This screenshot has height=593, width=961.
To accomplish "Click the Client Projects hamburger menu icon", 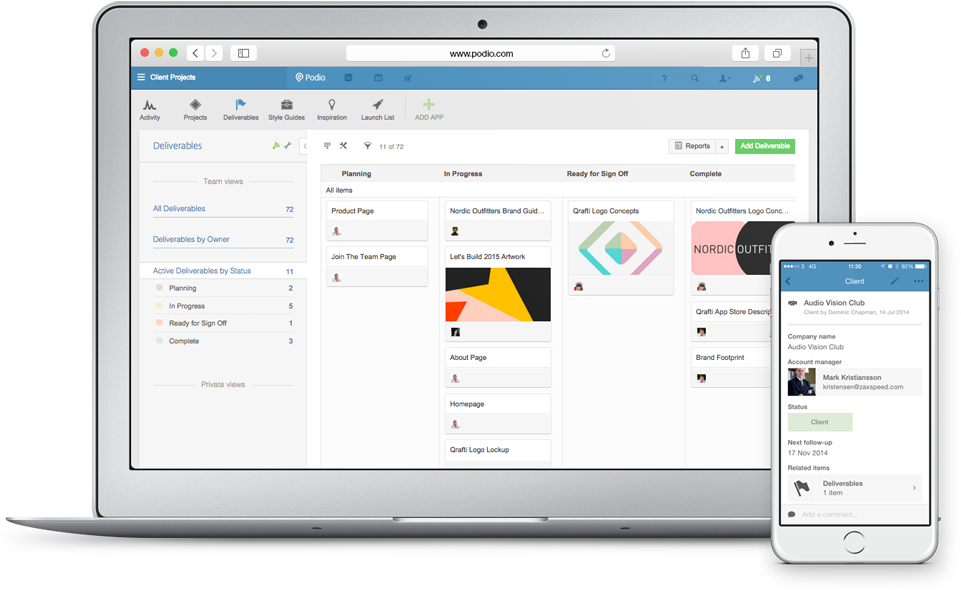I will [141, 77].
